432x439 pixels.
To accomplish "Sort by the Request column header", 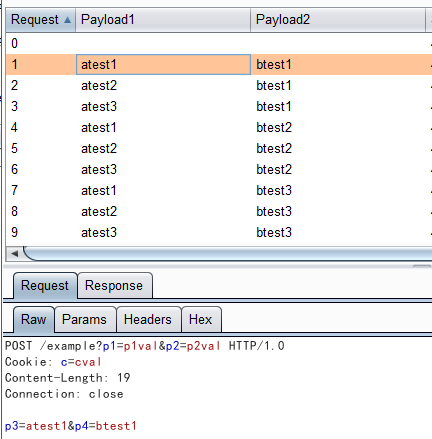I will 41,20.
